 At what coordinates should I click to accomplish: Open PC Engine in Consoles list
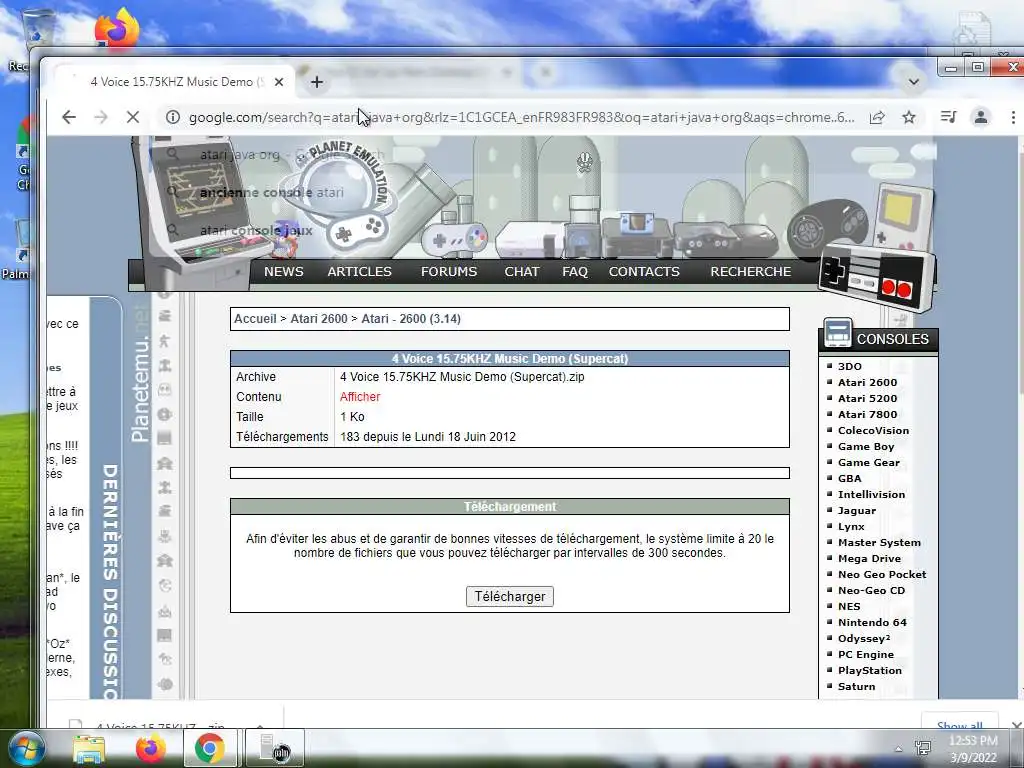866,654
